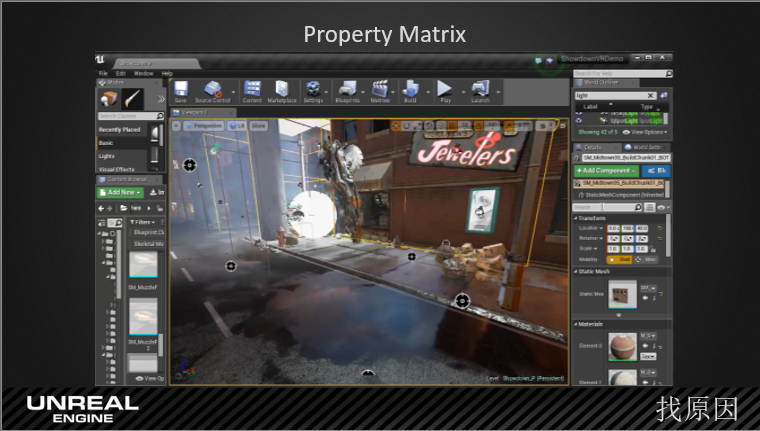Screen dimensions: 760x431
Task: Click the Launch toolbar icon
Action: 480,91
